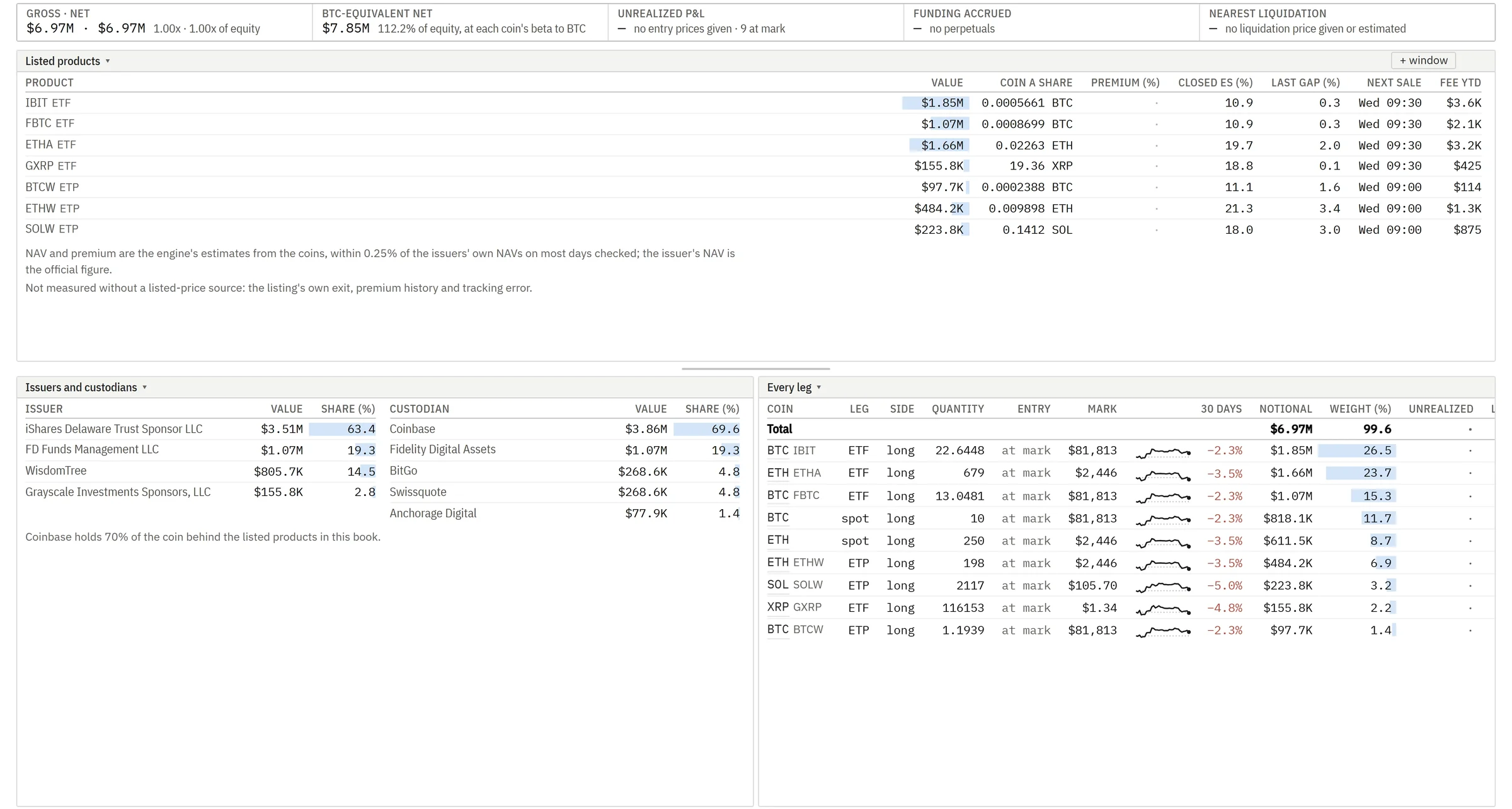
Task: Select the GXRP ETF product row
Action: tap(753, 166)
